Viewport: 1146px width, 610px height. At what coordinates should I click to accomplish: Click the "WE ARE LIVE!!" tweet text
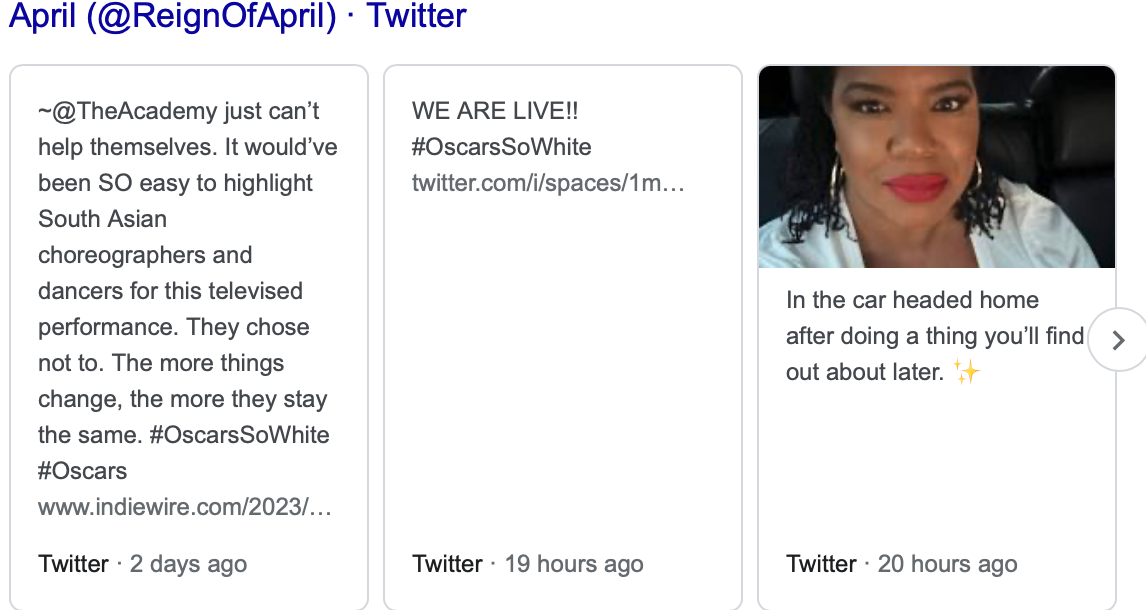tap(495, 111)
